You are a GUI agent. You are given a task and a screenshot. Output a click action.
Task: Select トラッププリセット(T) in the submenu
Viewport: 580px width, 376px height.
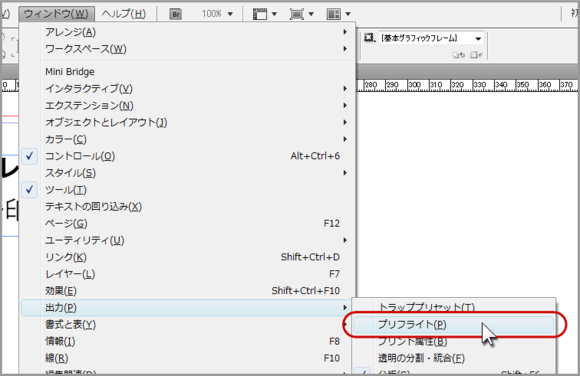point(453,308)
